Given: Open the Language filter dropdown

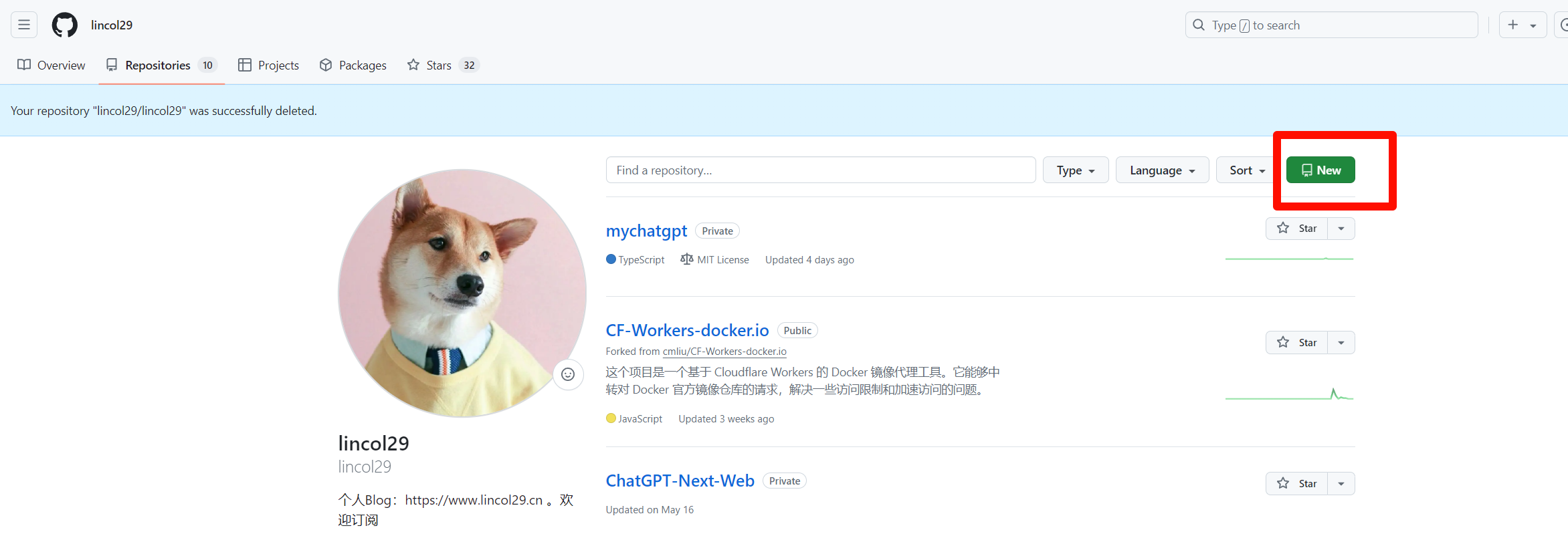Looking at the screenshot, I should [x=1161, y=170].
